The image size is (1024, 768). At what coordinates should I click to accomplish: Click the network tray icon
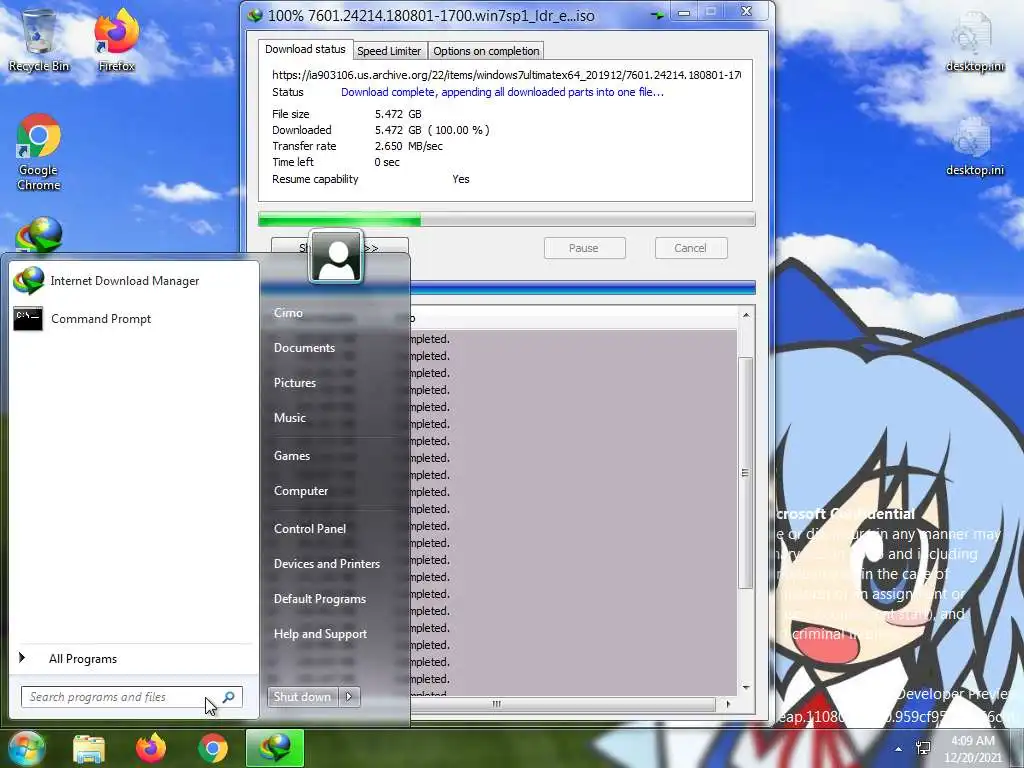coord(923,748)
